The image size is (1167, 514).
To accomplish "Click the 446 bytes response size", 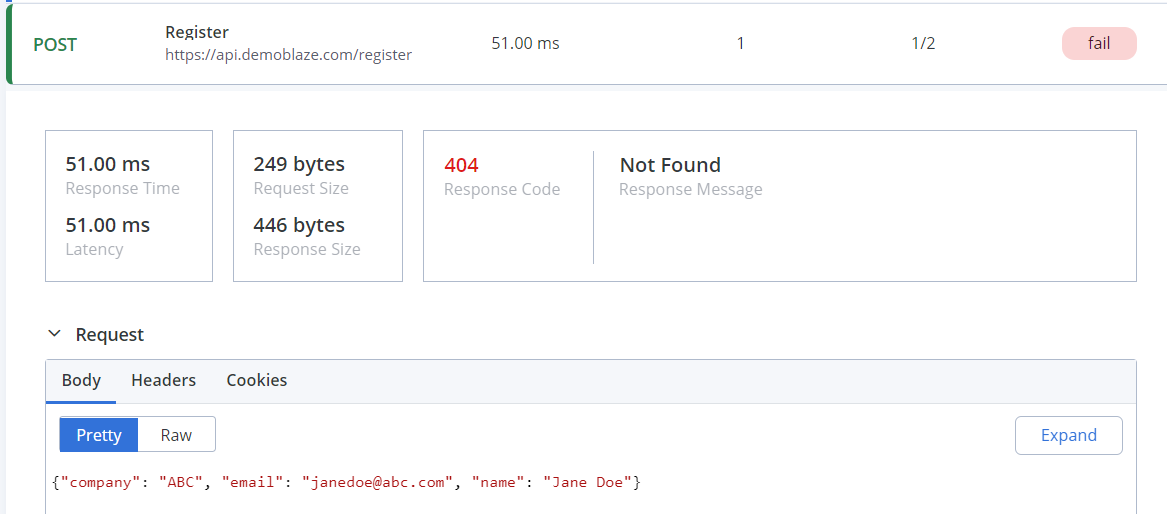I will coord(299,225).
